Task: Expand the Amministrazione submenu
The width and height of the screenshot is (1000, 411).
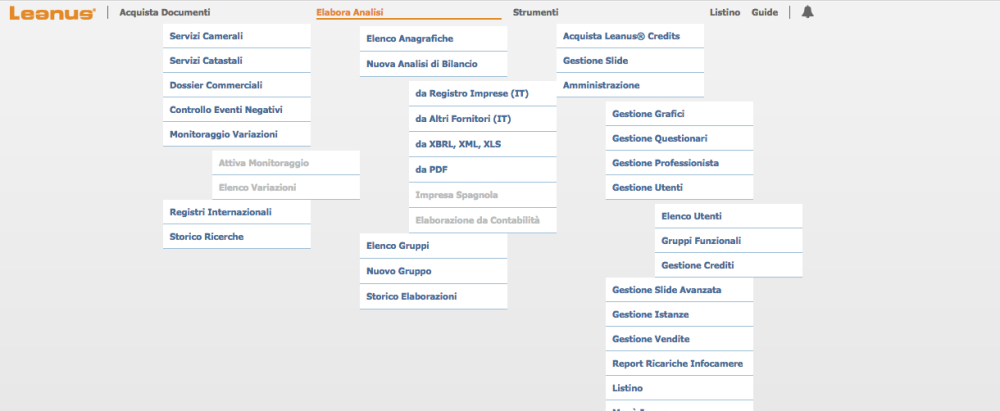Action: 601,85
